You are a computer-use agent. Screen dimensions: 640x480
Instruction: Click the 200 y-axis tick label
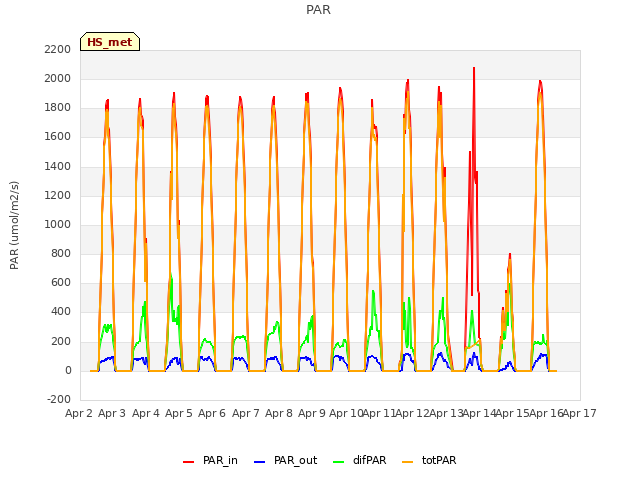pyautogui.click(x=61, y=342)
